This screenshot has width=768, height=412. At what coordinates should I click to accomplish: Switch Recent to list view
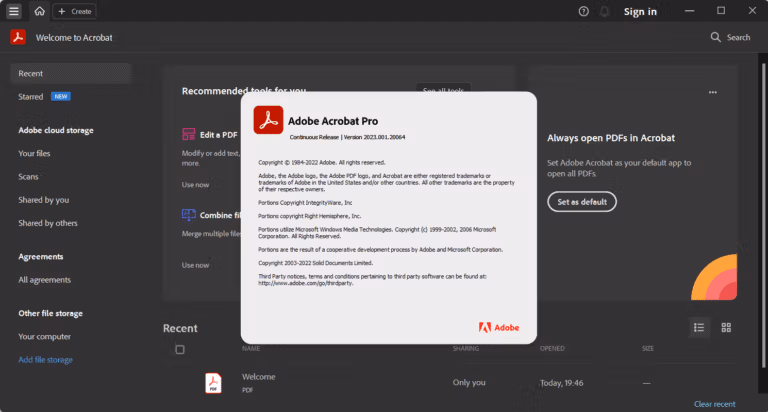click(699, 327)
